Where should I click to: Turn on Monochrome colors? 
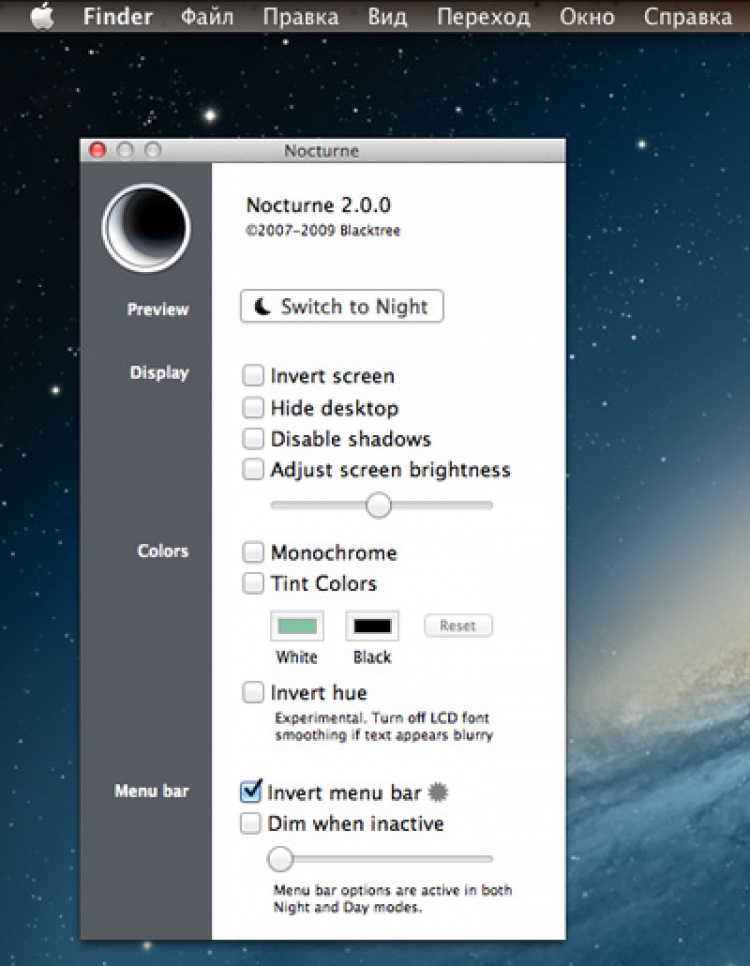(254, 553)
